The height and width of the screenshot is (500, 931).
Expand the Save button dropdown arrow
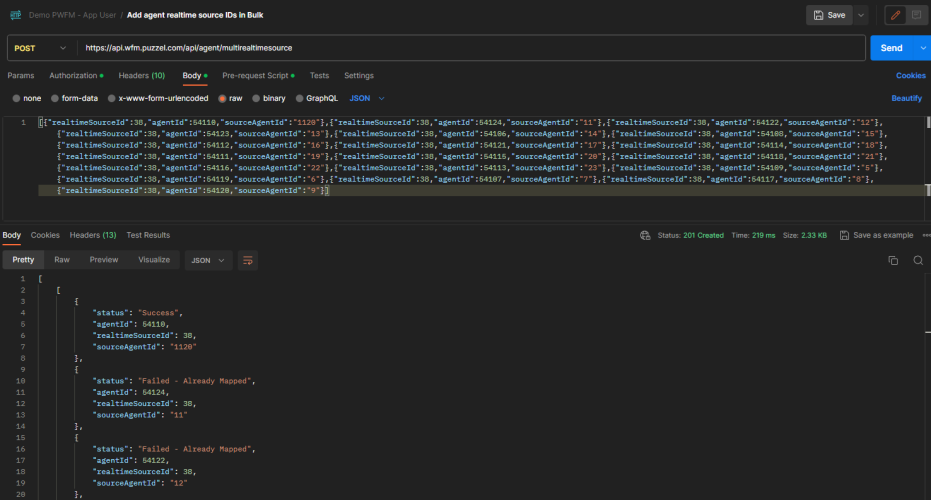pyautogui.click(x=861, y=15)
